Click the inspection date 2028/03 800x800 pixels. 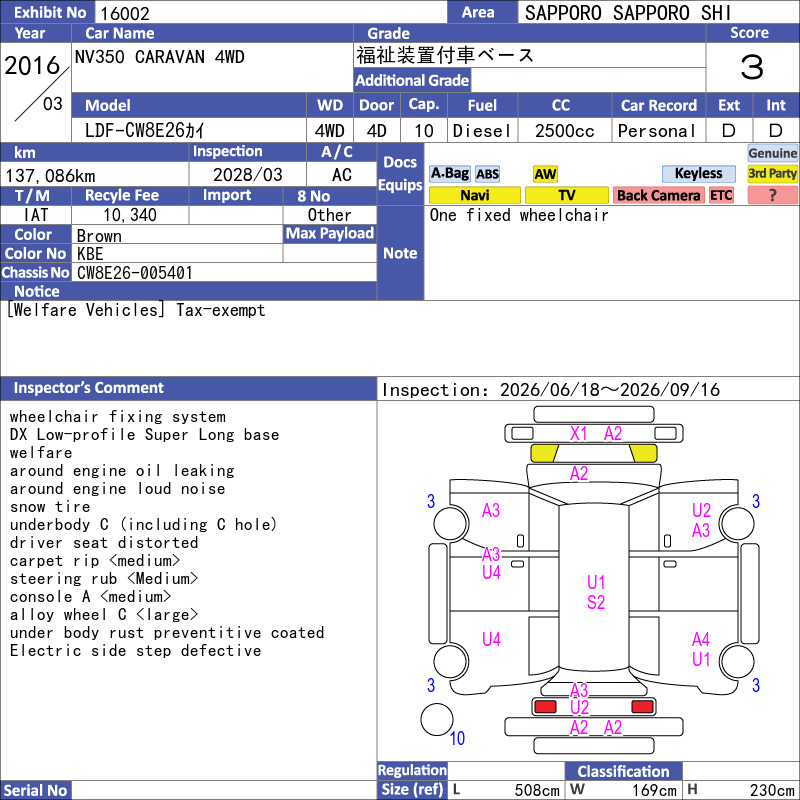tap(247, 175)
